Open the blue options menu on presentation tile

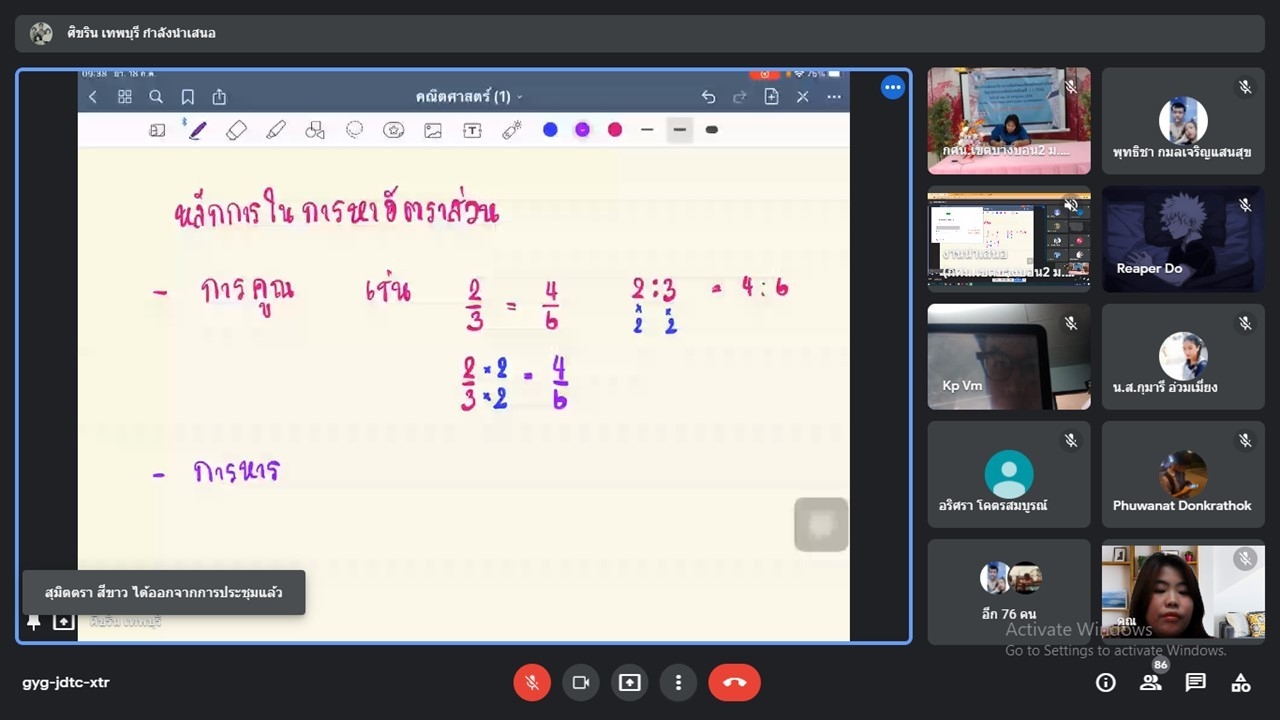(x=893, y=88)
